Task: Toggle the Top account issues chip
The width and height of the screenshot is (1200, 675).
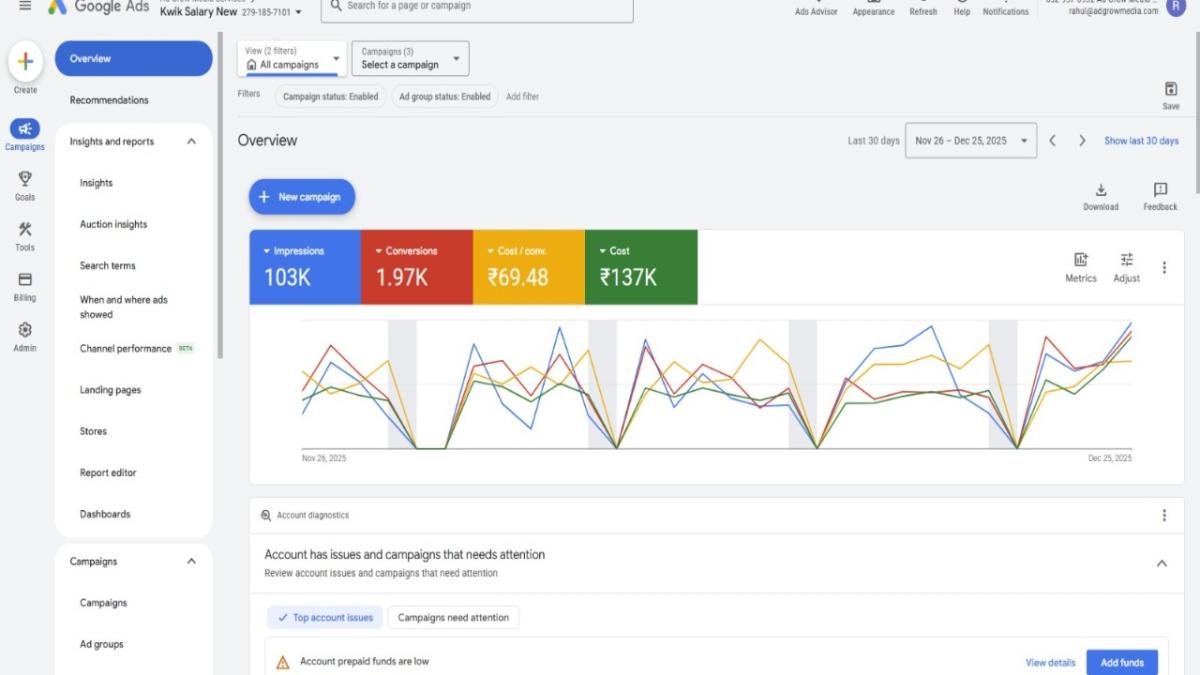Action: pyautogui.click(x=325, y=617)
